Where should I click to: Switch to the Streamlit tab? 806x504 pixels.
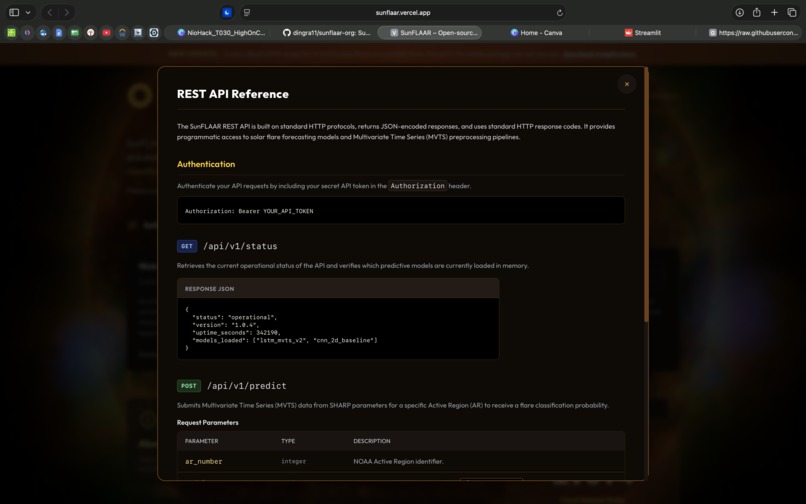pyautogui.click(x=643, y=32)
